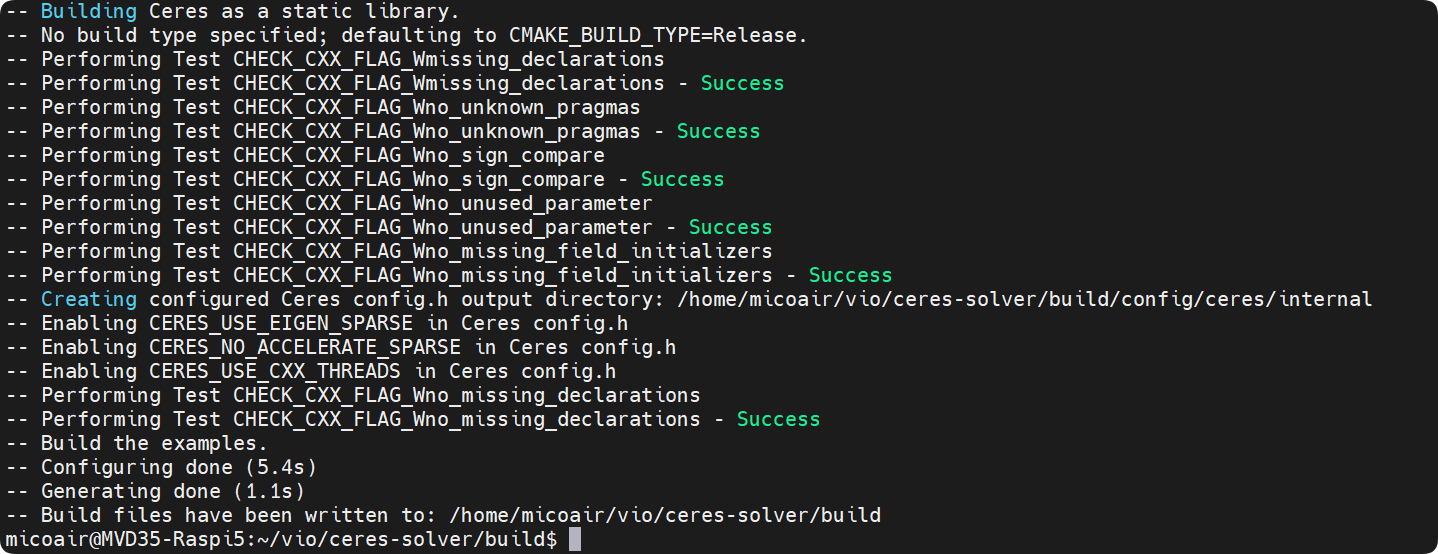
Task: Click the highlighted word Creating
Action: click(x=89, y=299)
